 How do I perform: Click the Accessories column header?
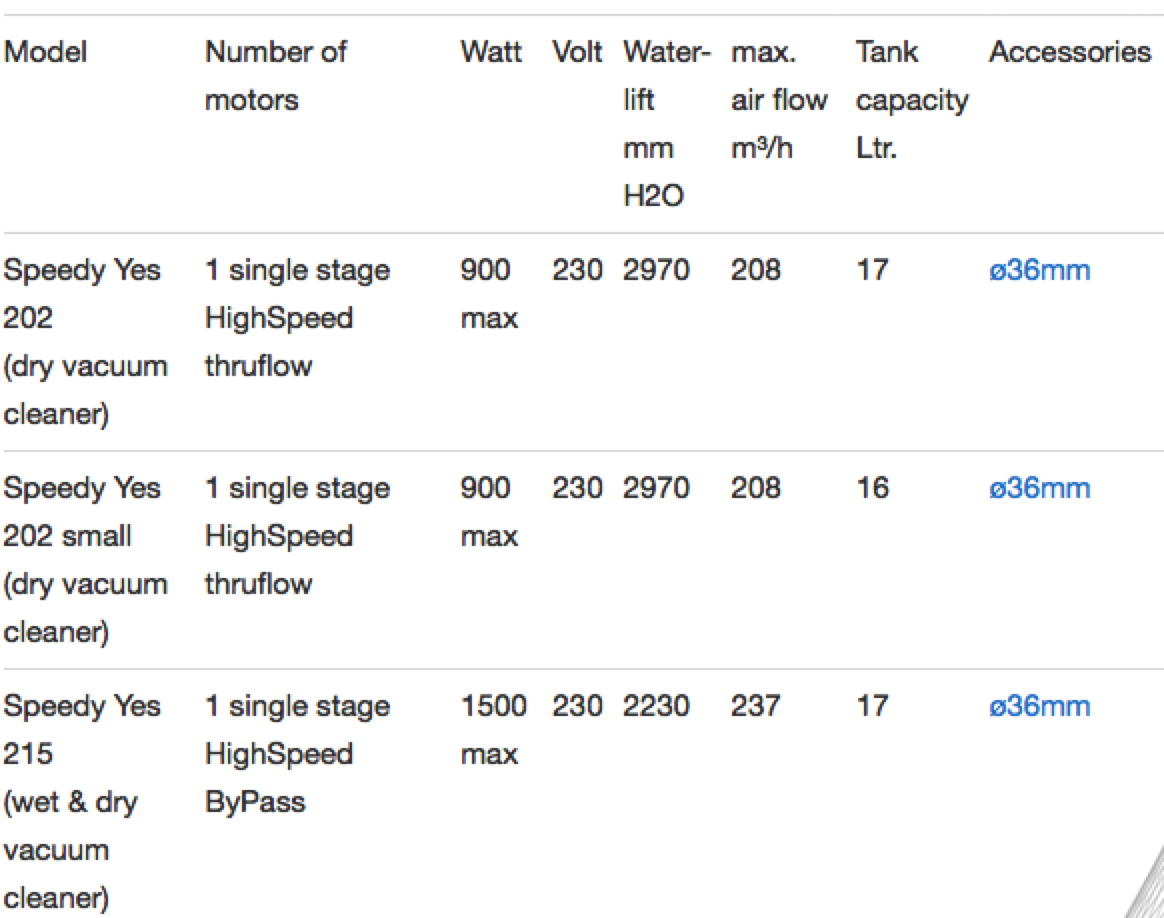point(1070,52)
